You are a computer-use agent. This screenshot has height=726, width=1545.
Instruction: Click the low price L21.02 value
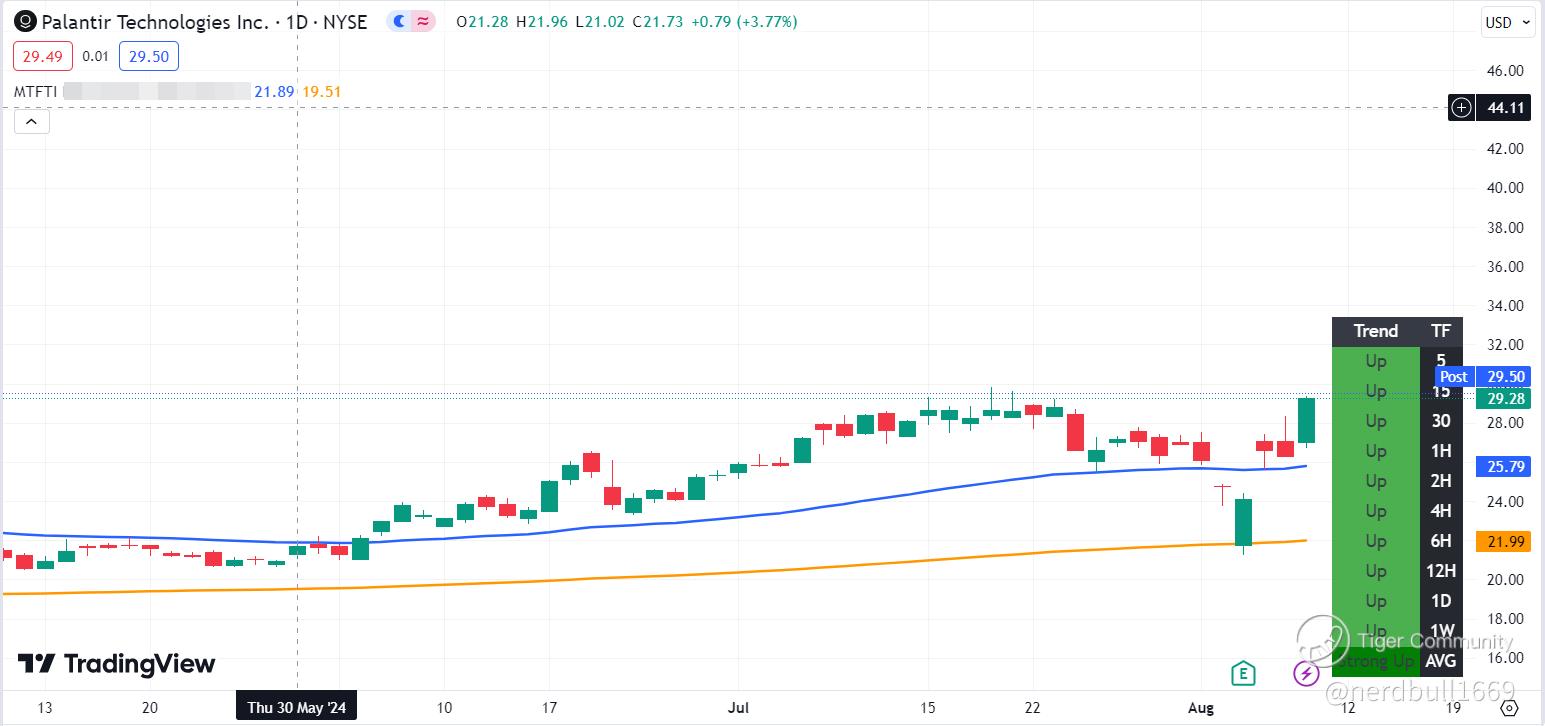[x=600, y=22]
